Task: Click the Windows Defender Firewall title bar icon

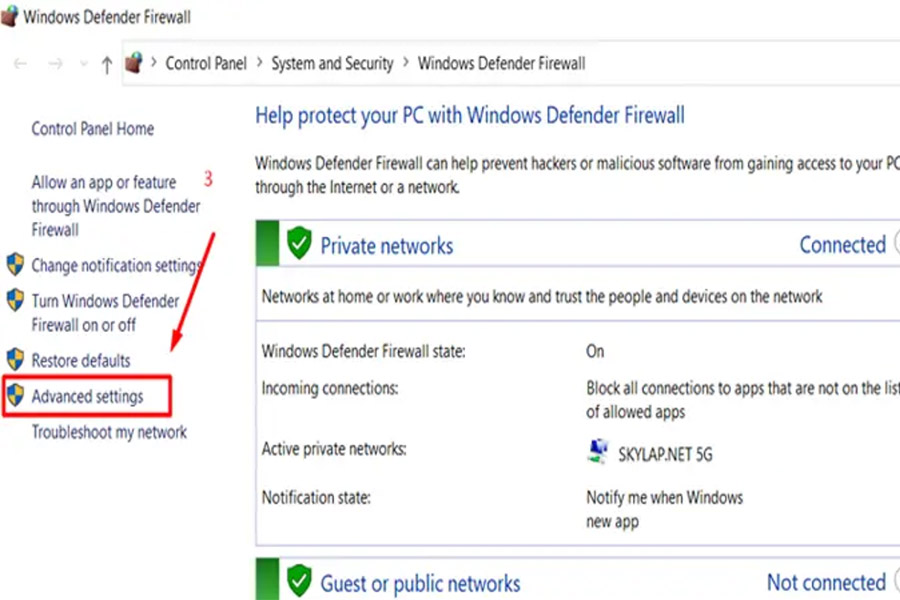Action: pyautogui.click(x=9, y=16)
